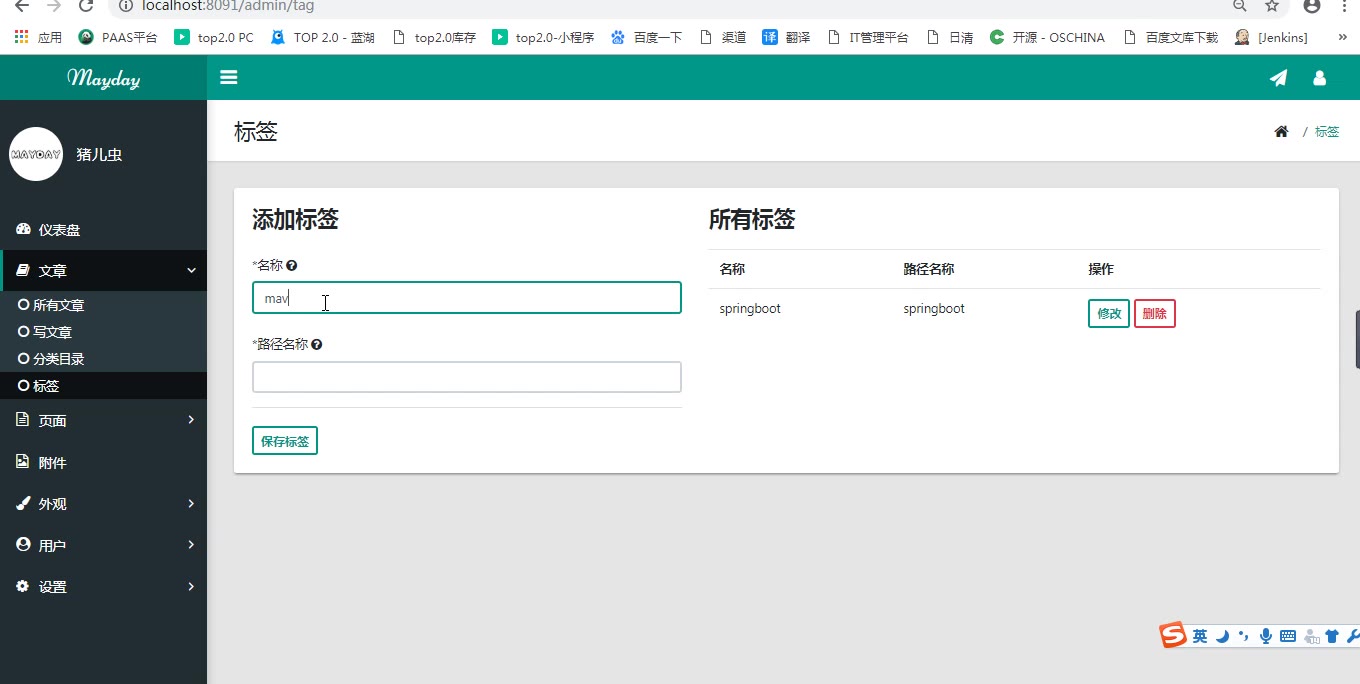Open the 百度一下 bookmark
Viewport: 1360px width, 684px height.
coord(646,37)
